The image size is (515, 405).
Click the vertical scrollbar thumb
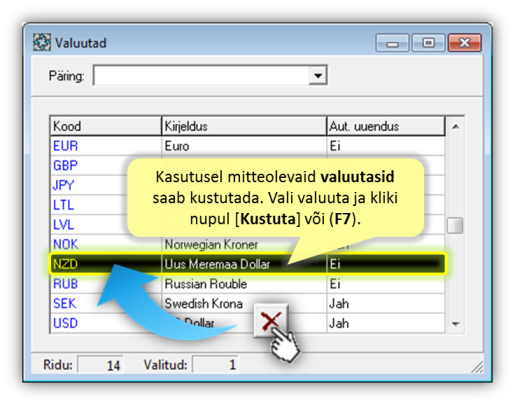[455, 226]
